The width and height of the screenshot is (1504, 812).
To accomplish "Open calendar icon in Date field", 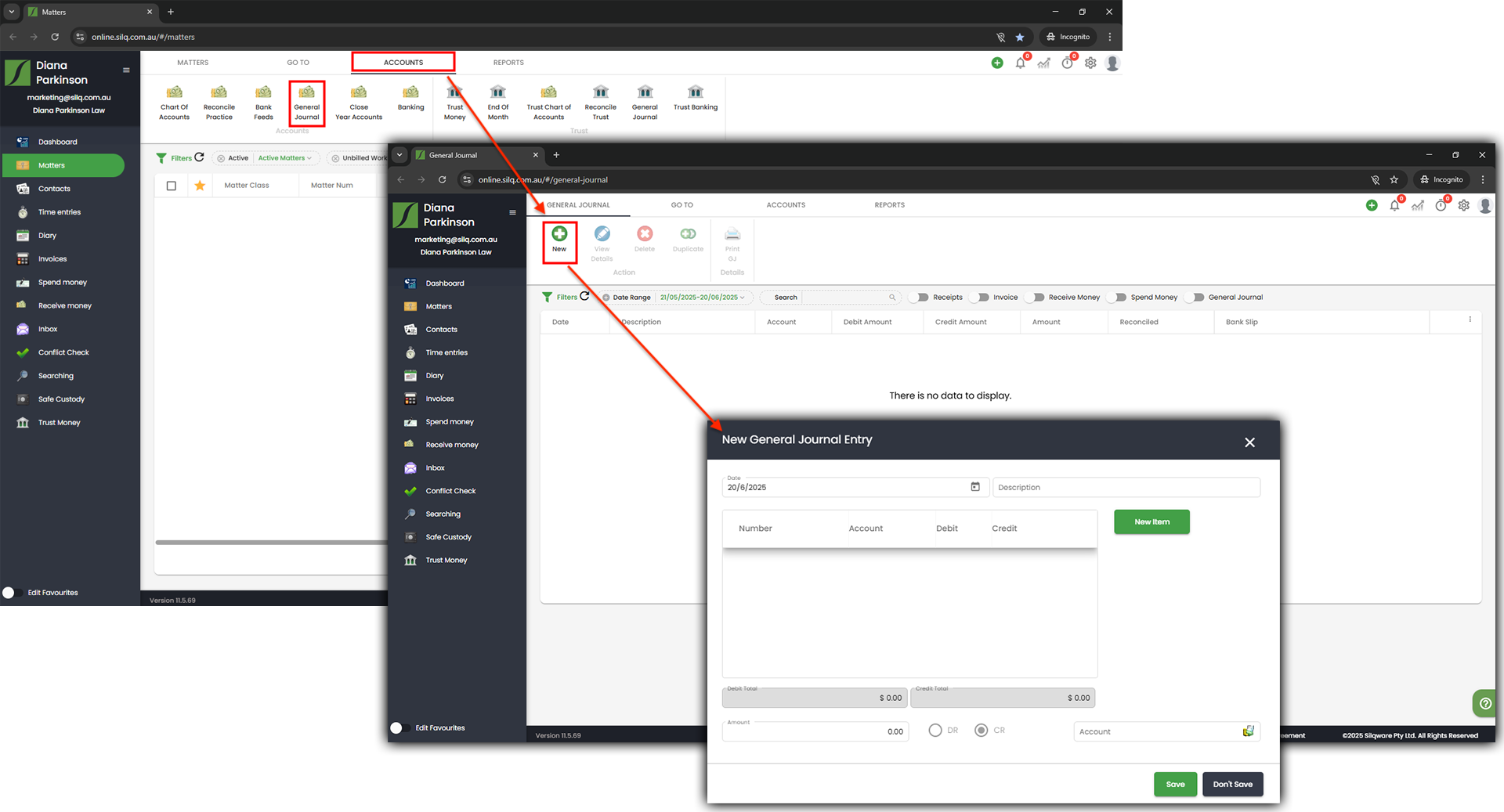I will (975, 487).
